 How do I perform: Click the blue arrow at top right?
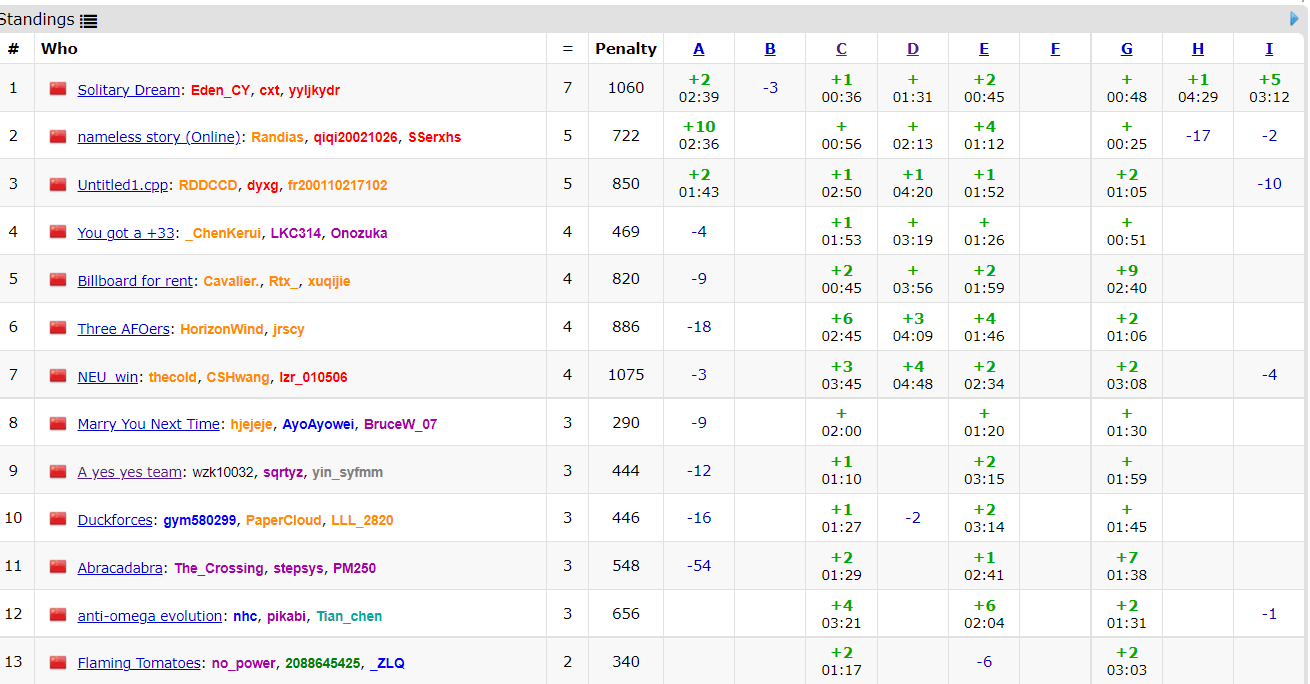(1294, 18)
